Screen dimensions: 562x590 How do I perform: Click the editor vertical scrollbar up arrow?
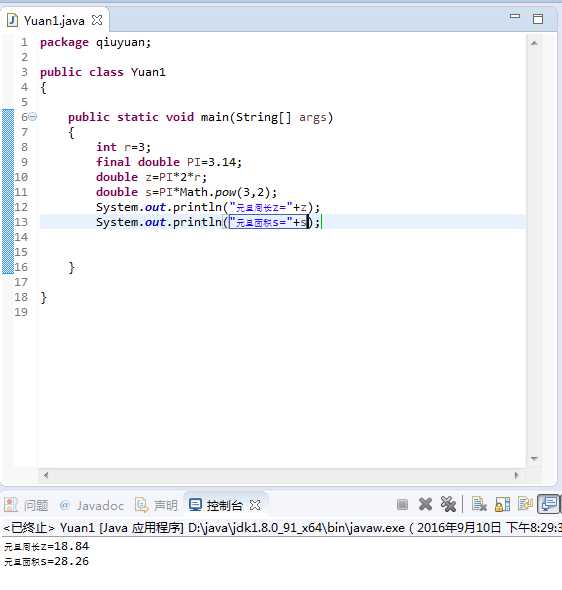pyautogui.click(x=534, y=43)
